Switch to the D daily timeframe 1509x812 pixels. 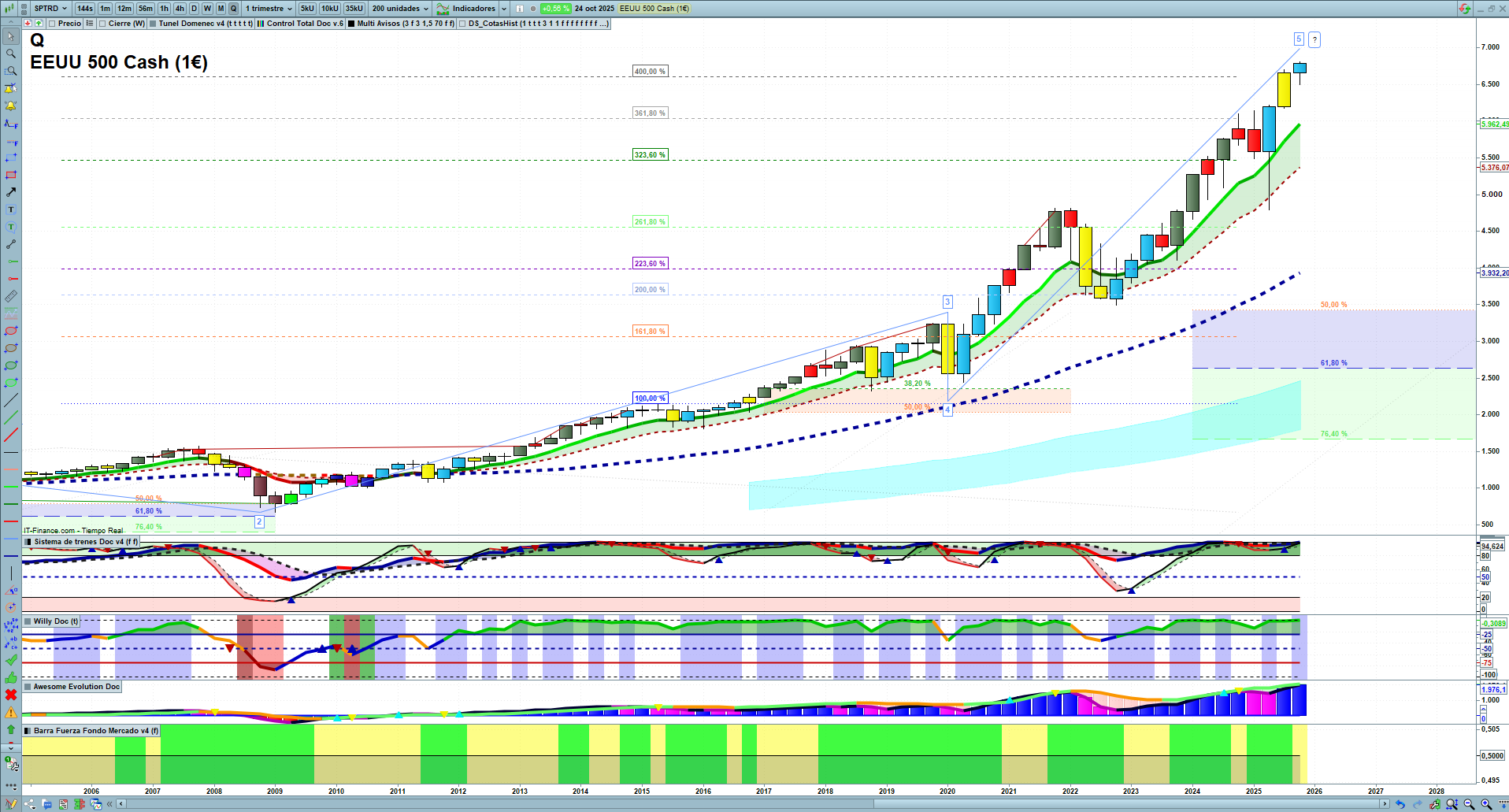[x=194, y=9]
